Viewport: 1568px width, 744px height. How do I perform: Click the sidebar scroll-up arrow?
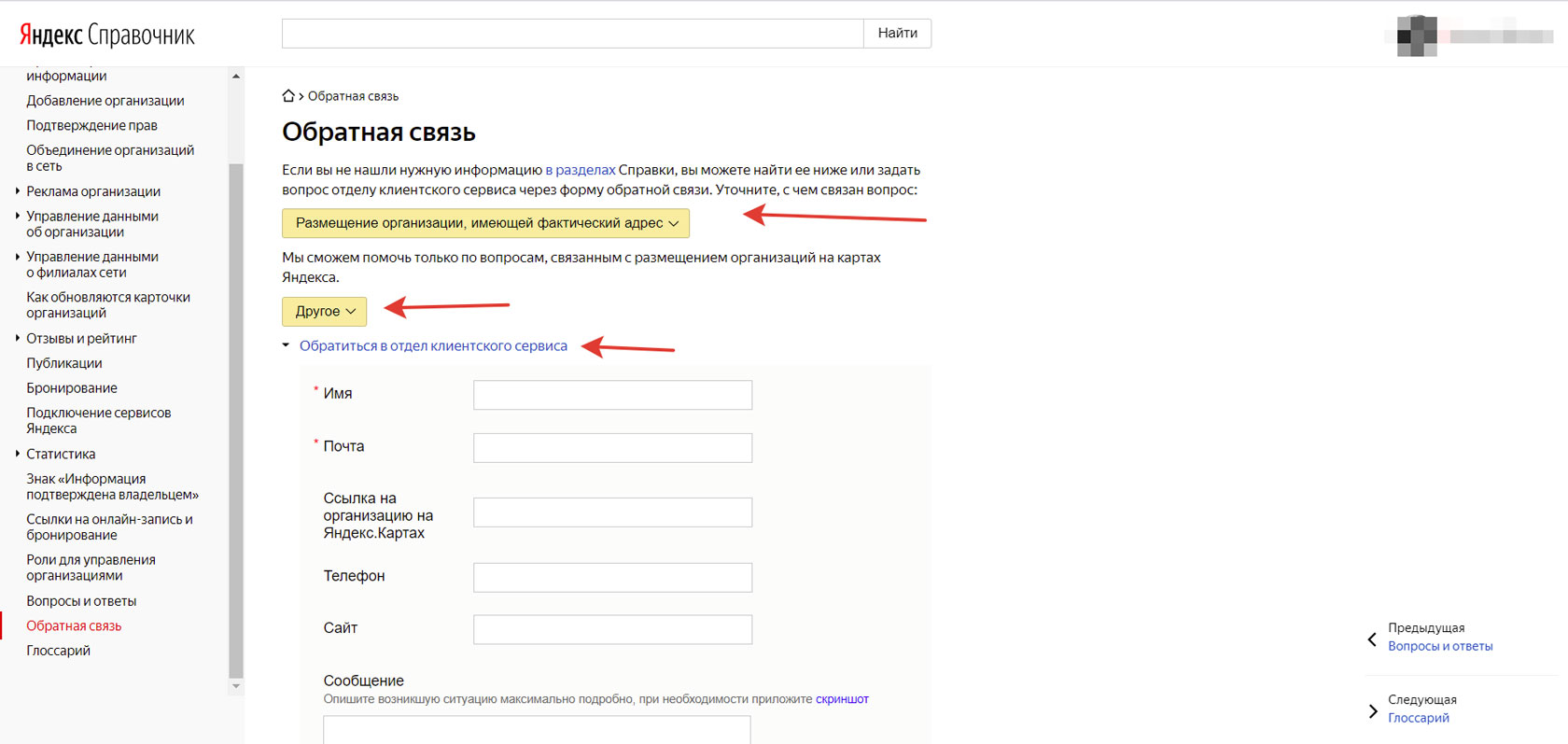click(x=236, y=77)
